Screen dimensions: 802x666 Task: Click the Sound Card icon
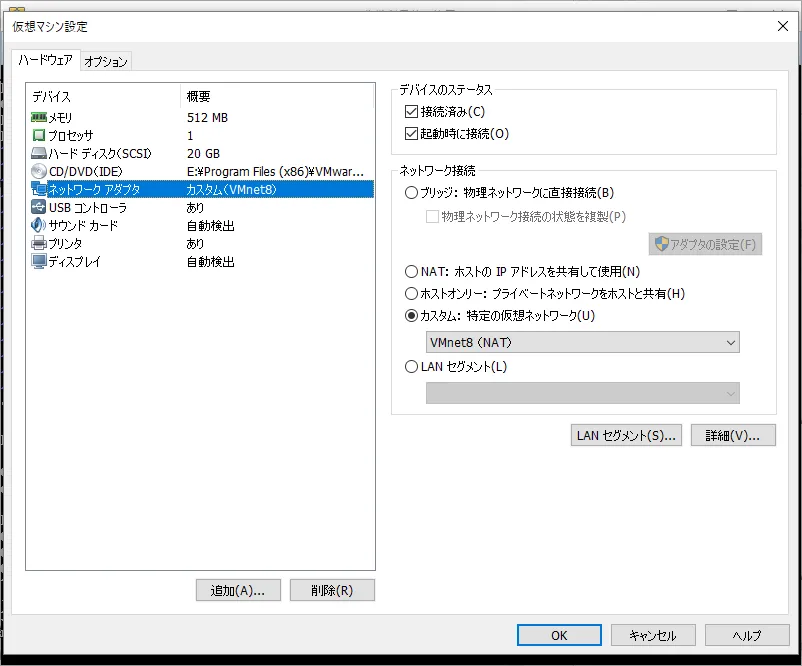click(39, 226)
